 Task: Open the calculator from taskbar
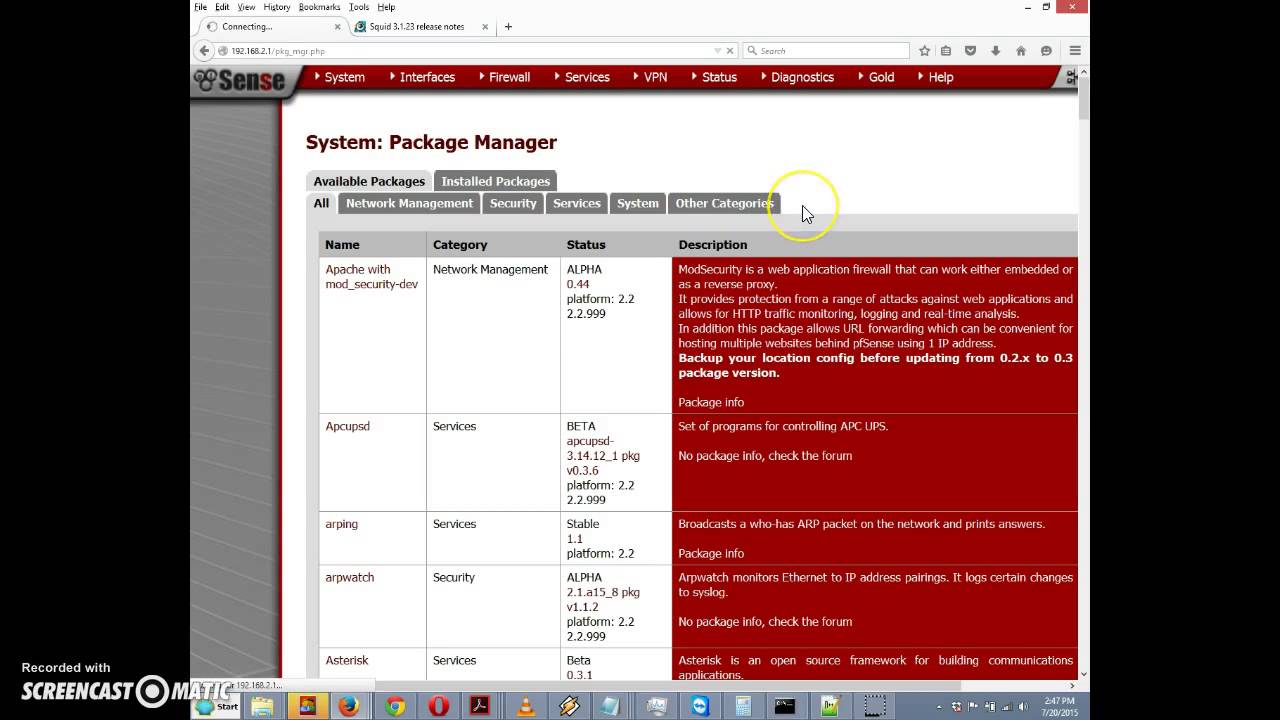click(743, 706)
